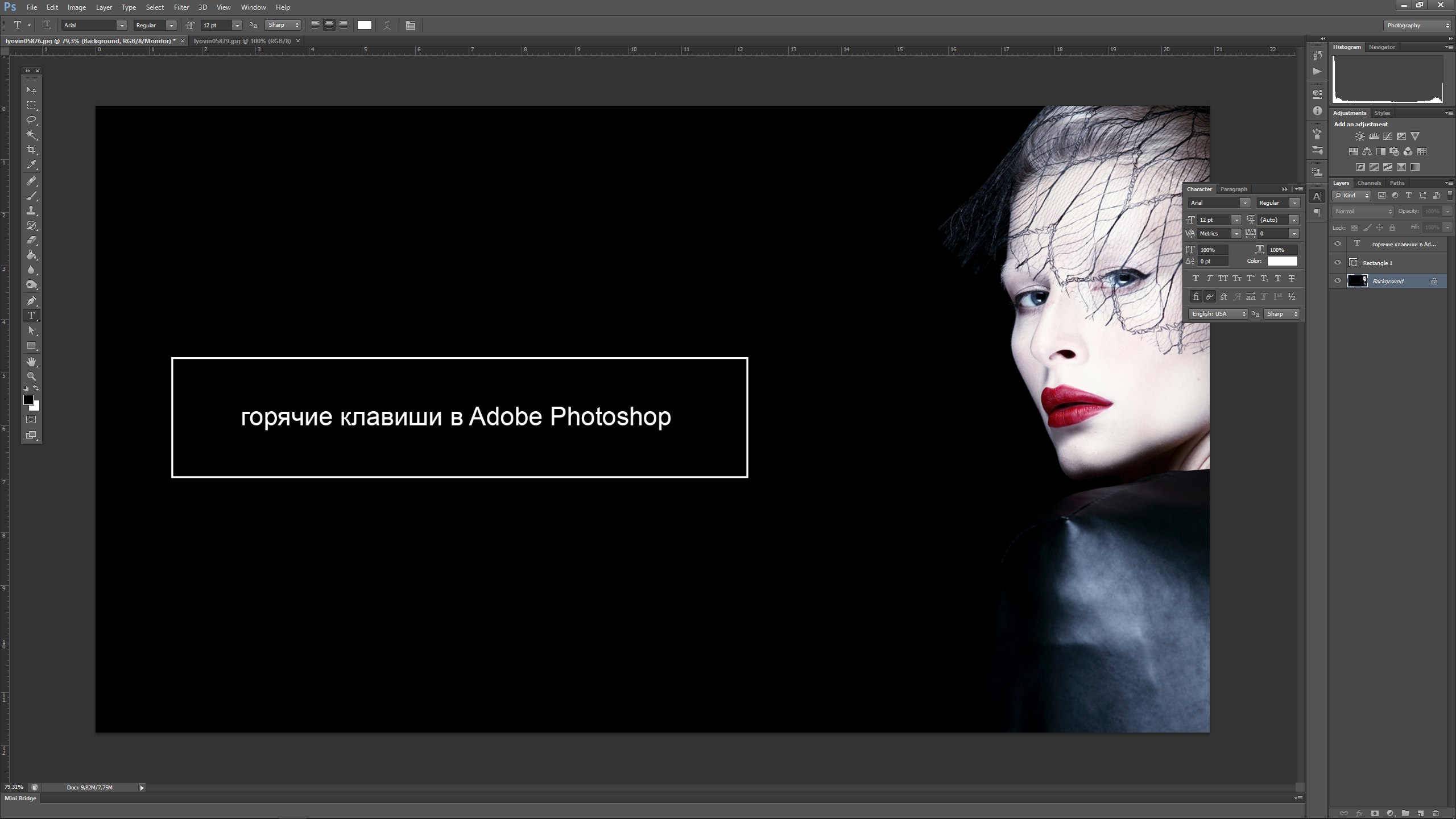The image size is (1456, 819).
Task: Open the Photography workspace dropdown
Action: click(1417, 25)
